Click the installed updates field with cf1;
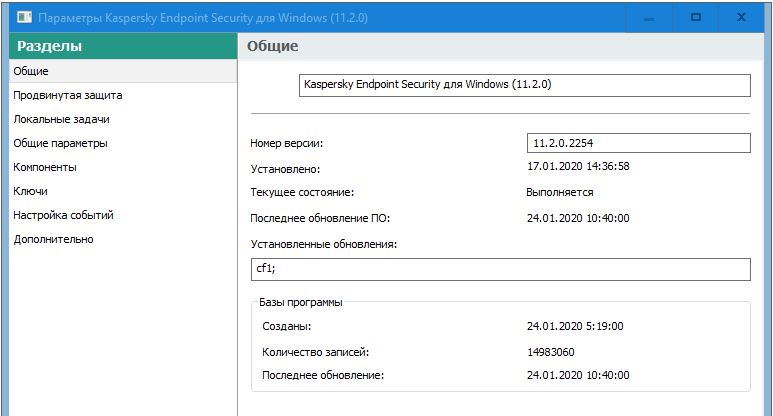773x416 pixels. pyautogui.click(x=500, y=269)
